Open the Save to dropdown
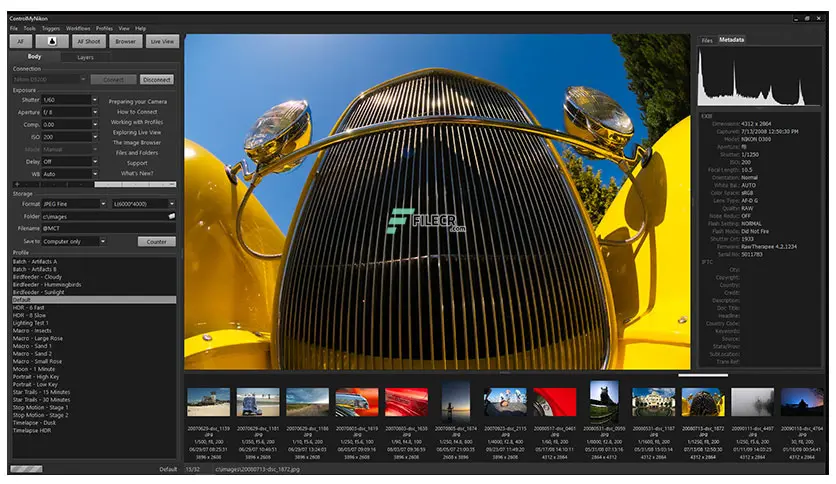Image resolution: width=836 pixels, height=484 pixels. click(x=102, y=241)
